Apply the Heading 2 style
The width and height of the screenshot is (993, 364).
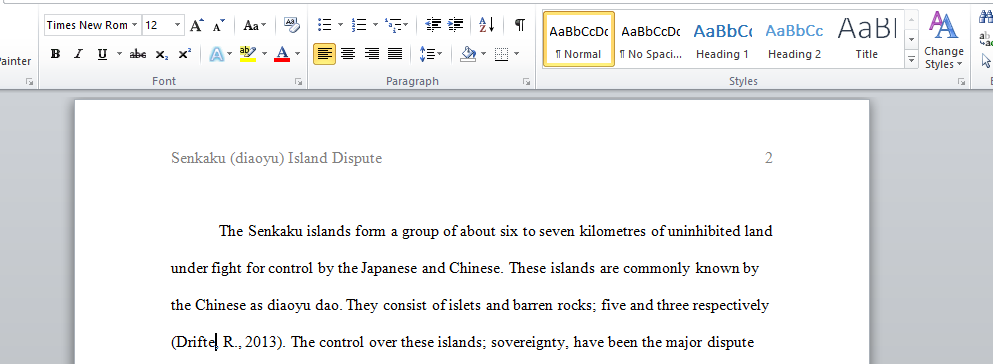[x=794, y=39]
